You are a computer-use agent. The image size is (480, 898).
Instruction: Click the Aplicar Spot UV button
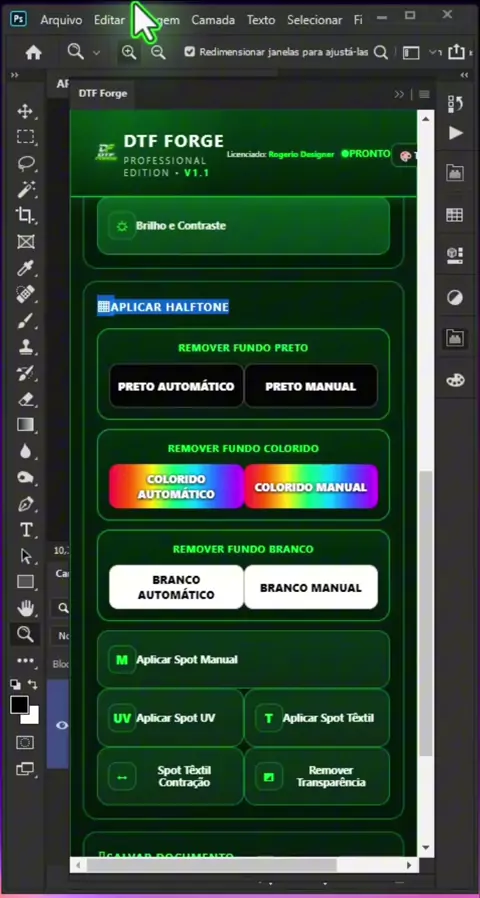coord(170,718)
